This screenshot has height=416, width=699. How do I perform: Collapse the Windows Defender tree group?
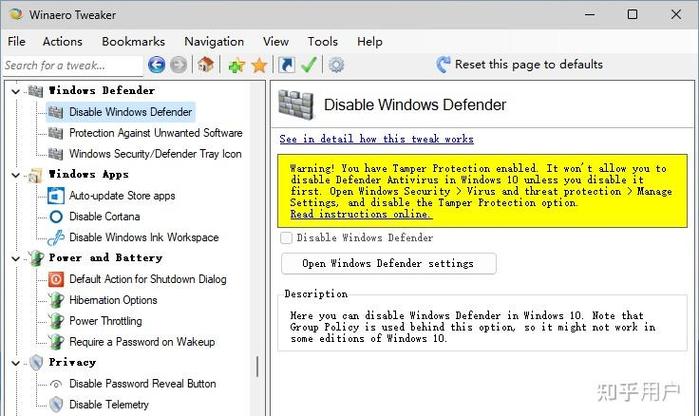[x=16, y=91]
